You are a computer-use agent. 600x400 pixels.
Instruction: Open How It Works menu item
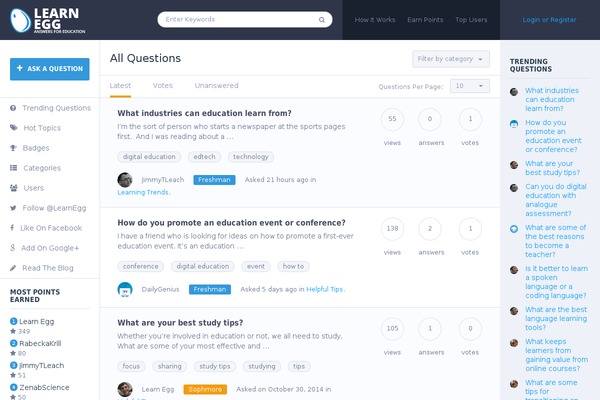375,20
